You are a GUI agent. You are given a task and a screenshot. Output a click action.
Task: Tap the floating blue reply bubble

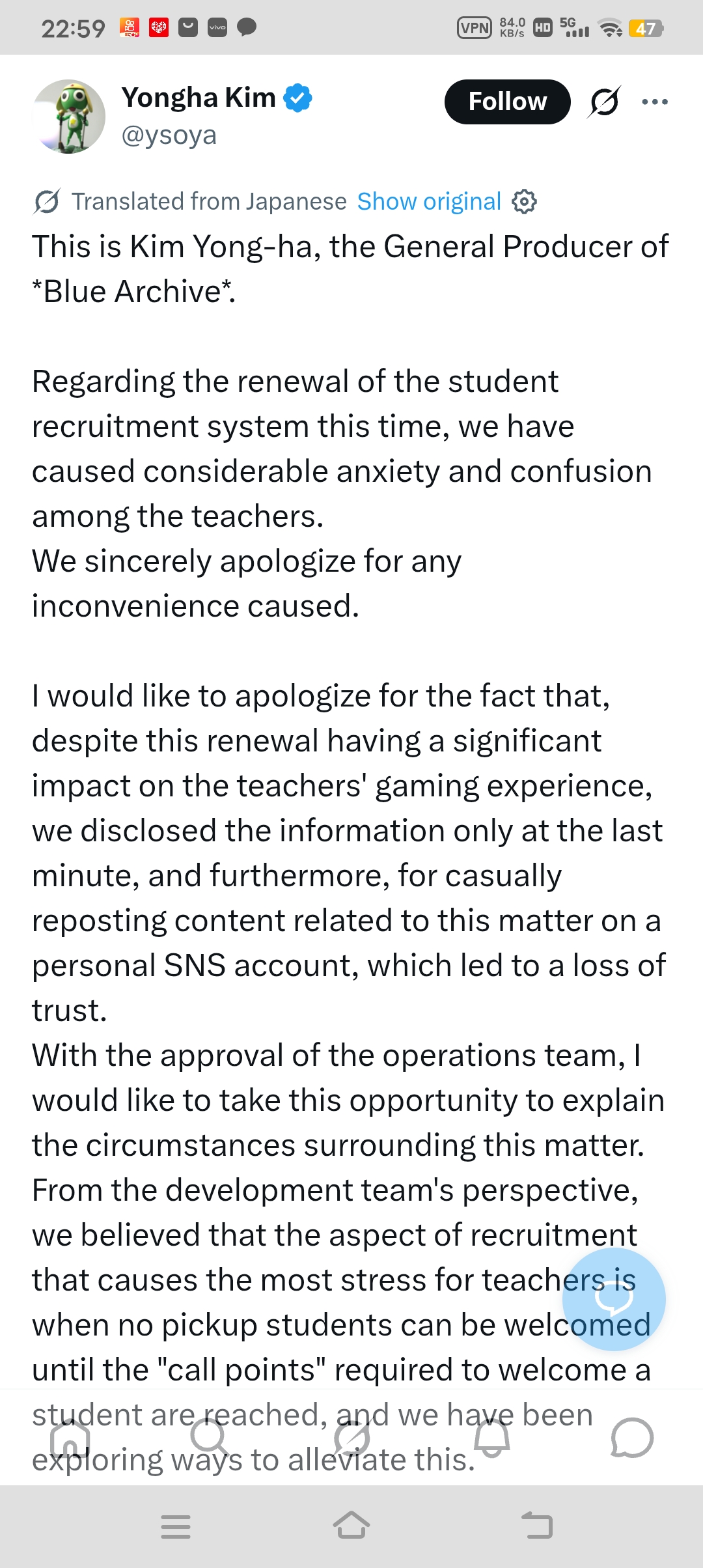pyautogui.click(x=613, y=1299)
